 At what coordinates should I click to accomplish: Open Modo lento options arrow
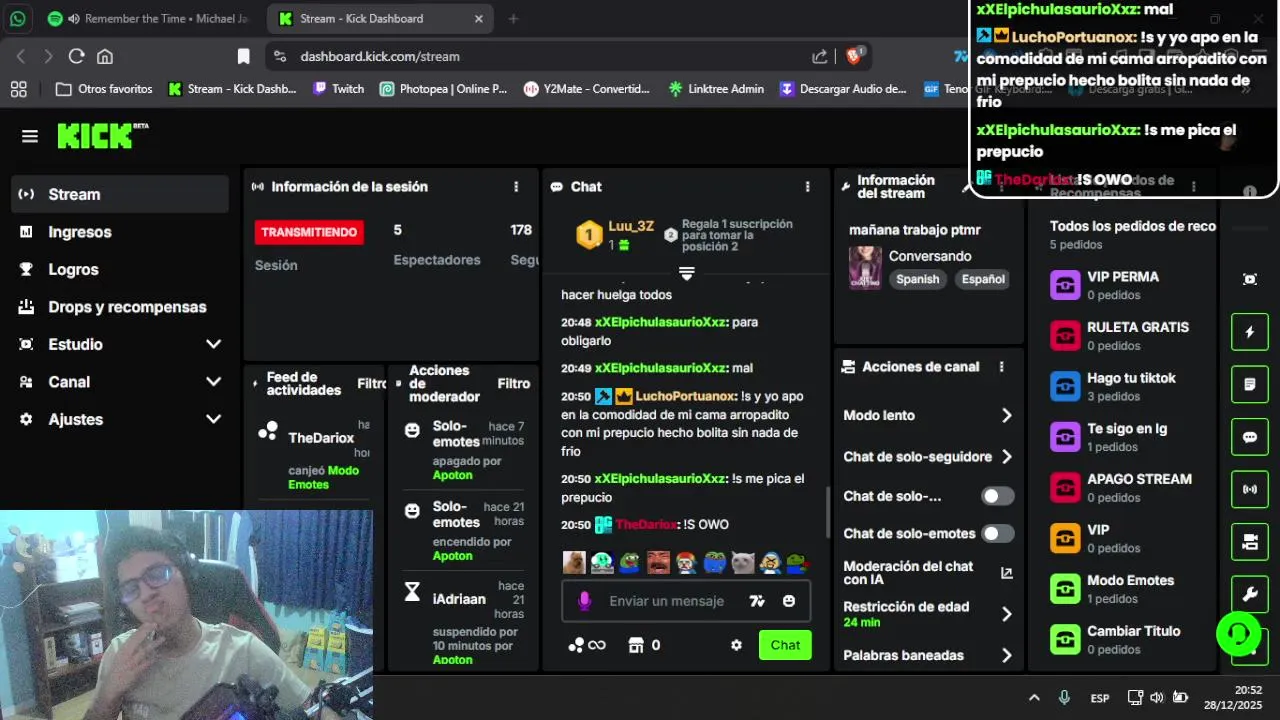(1006, 415)
